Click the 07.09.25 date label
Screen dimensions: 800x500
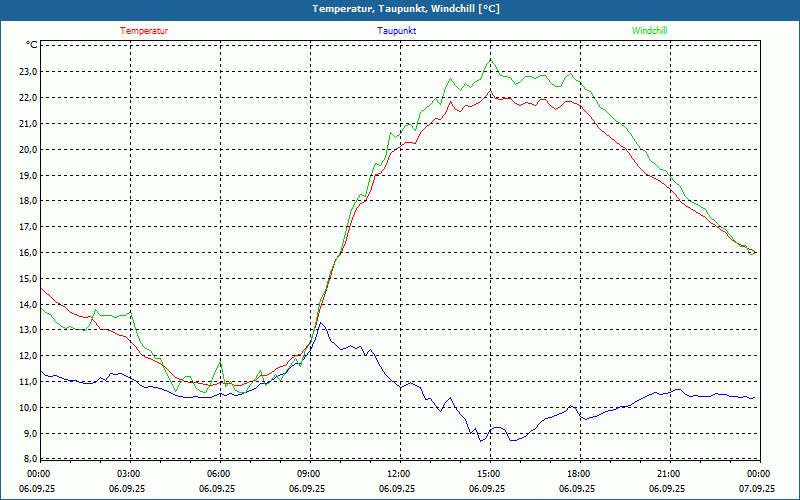[757, 489]
